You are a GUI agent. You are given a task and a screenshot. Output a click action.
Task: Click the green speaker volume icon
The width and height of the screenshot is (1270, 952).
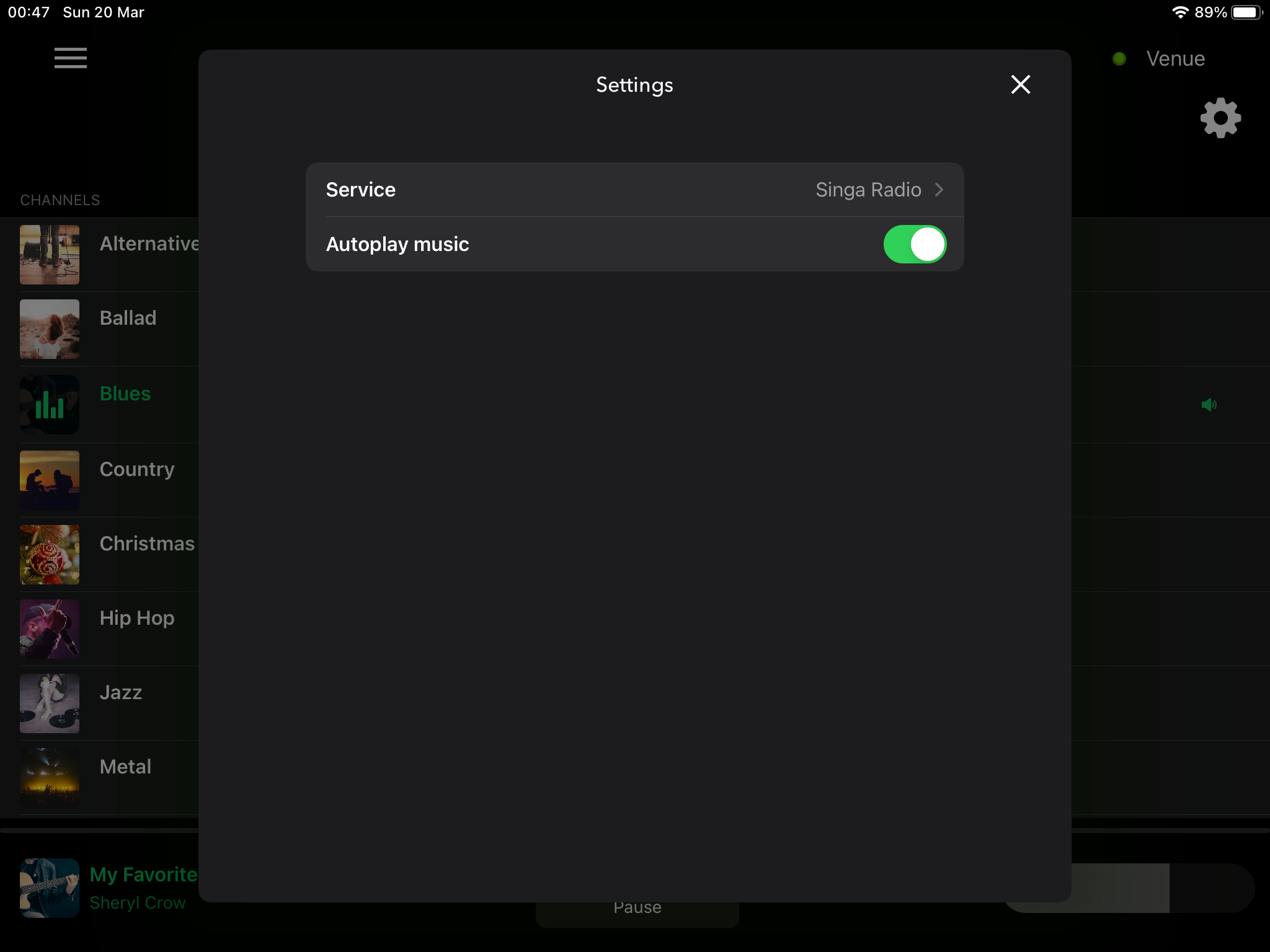pyautogui.click(x=1209, y=405)
